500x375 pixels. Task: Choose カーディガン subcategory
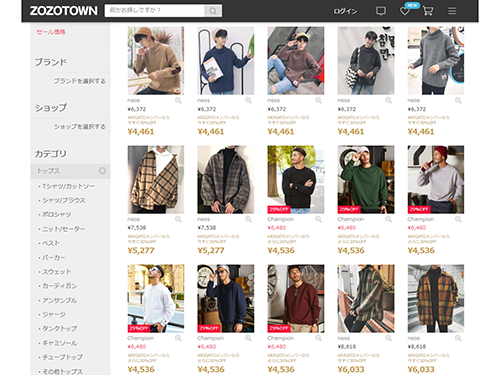pos(59,286)
